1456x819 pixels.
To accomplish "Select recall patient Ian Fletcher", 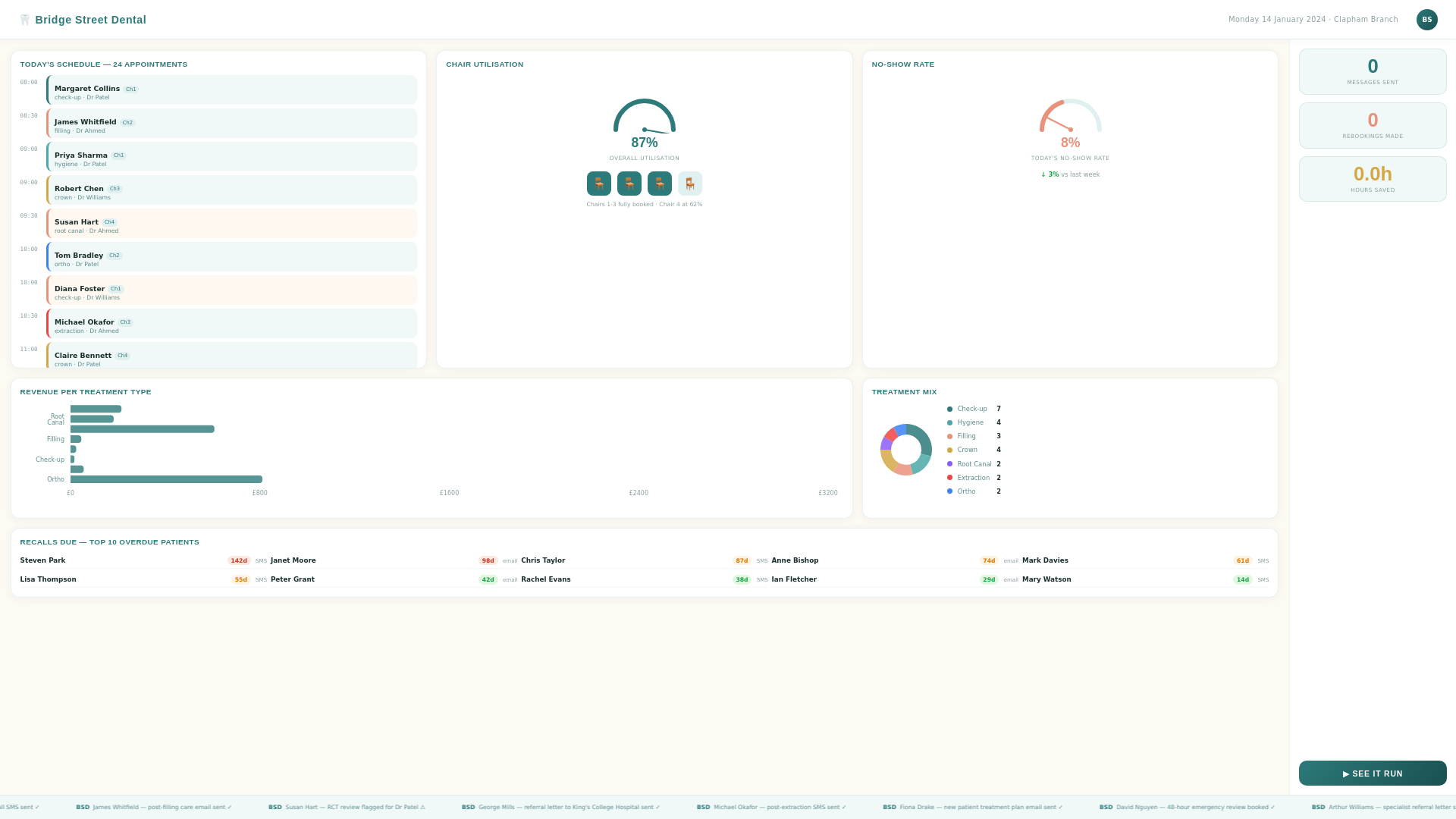I will click(x=794, y=579).
